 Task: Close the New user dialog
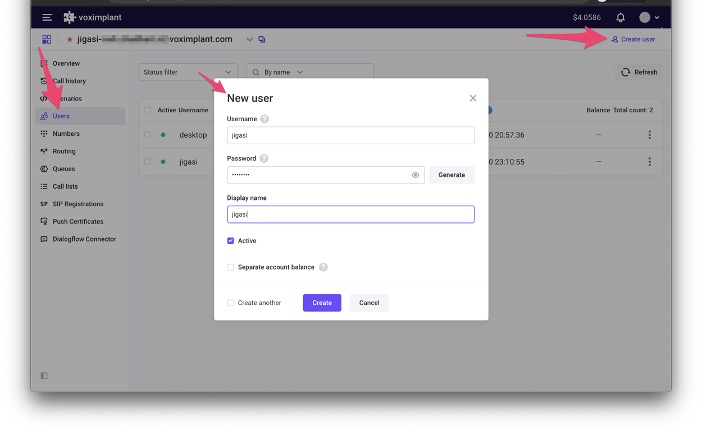coord(473,98)
